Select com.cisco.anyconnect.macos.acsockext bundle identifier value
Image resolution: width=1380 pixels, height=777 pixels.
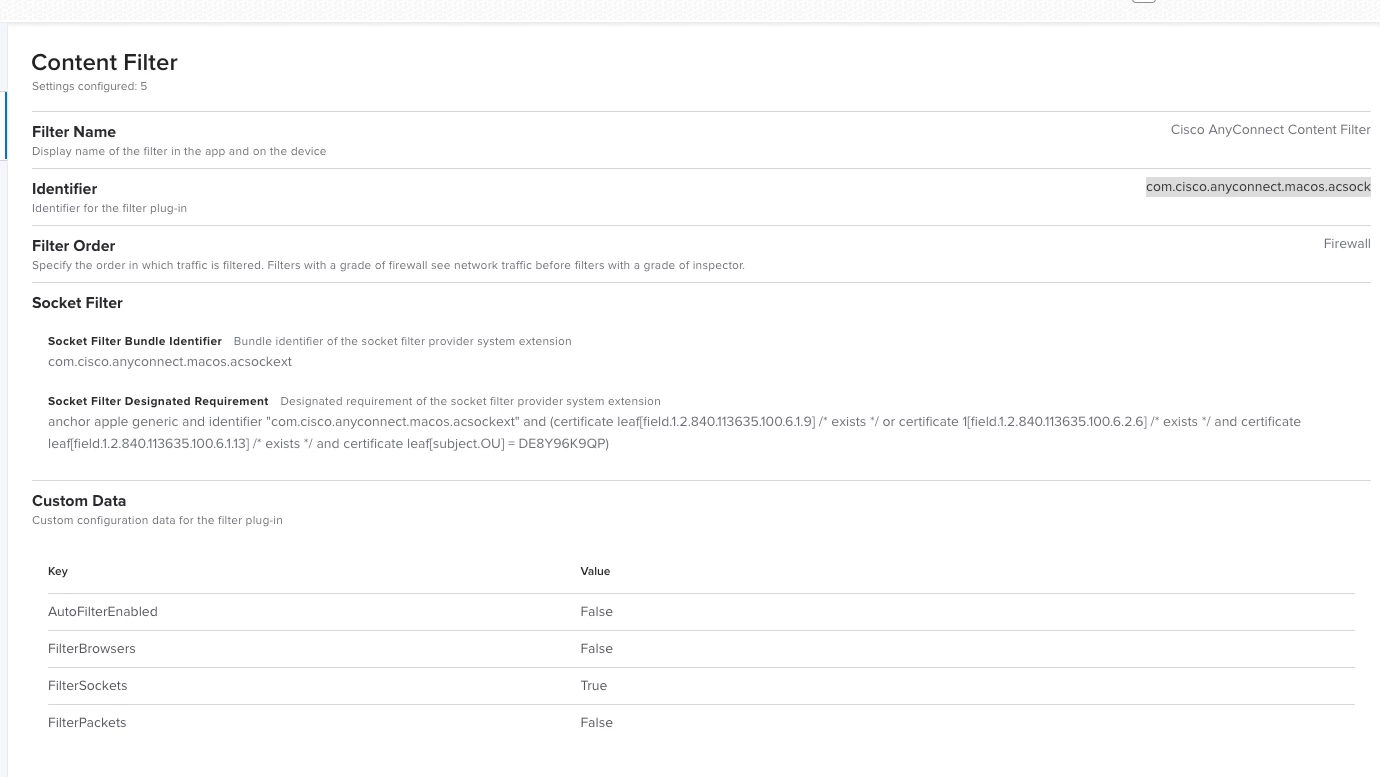(170, 362)
